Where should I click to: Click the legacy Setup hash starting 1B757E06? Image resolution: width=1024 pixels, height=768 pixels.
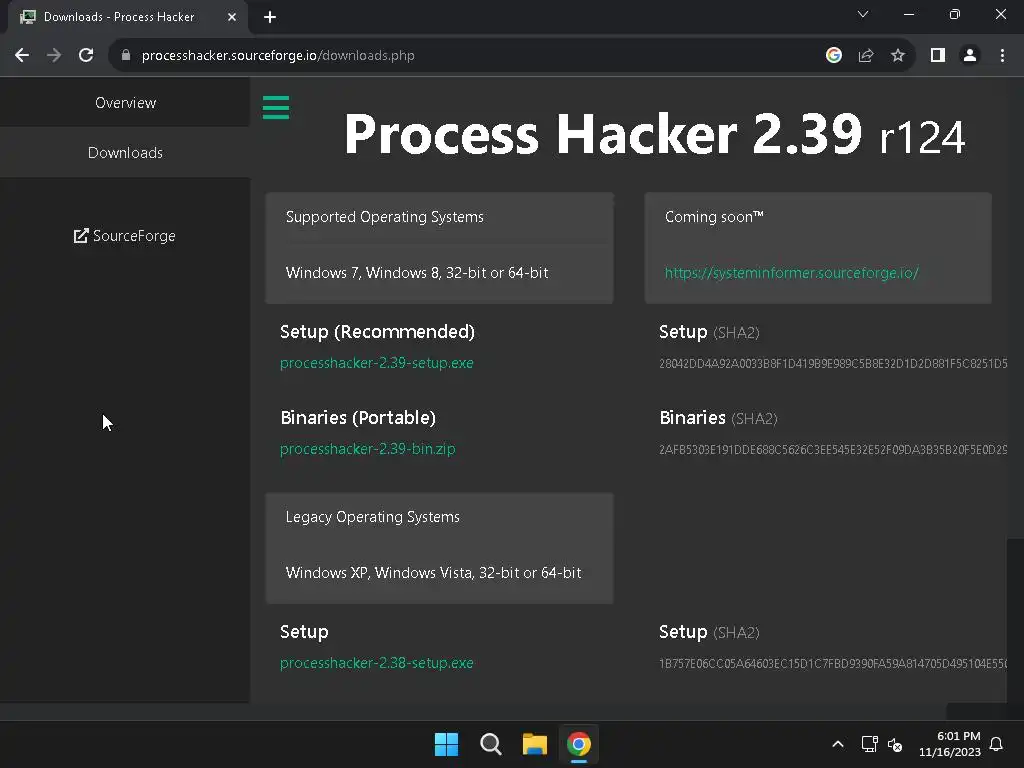click(833, 664)
